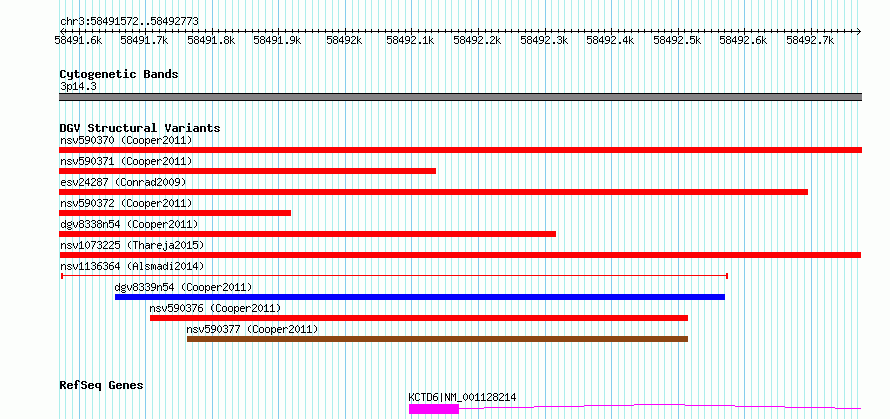Screen dimensions: 890x419
Task: Select the nsv590371 (Cooper2011) variant bar
Action: (247, 171)
